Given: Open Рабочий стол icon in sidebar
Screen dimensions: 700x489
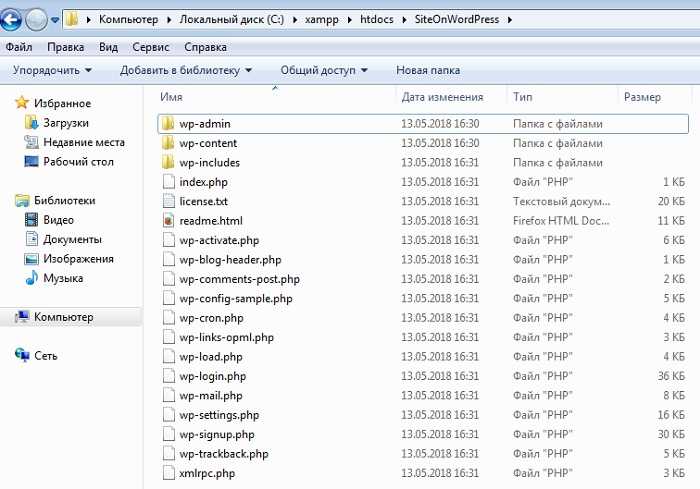Looking at the screenshot, I should [31, 161].
